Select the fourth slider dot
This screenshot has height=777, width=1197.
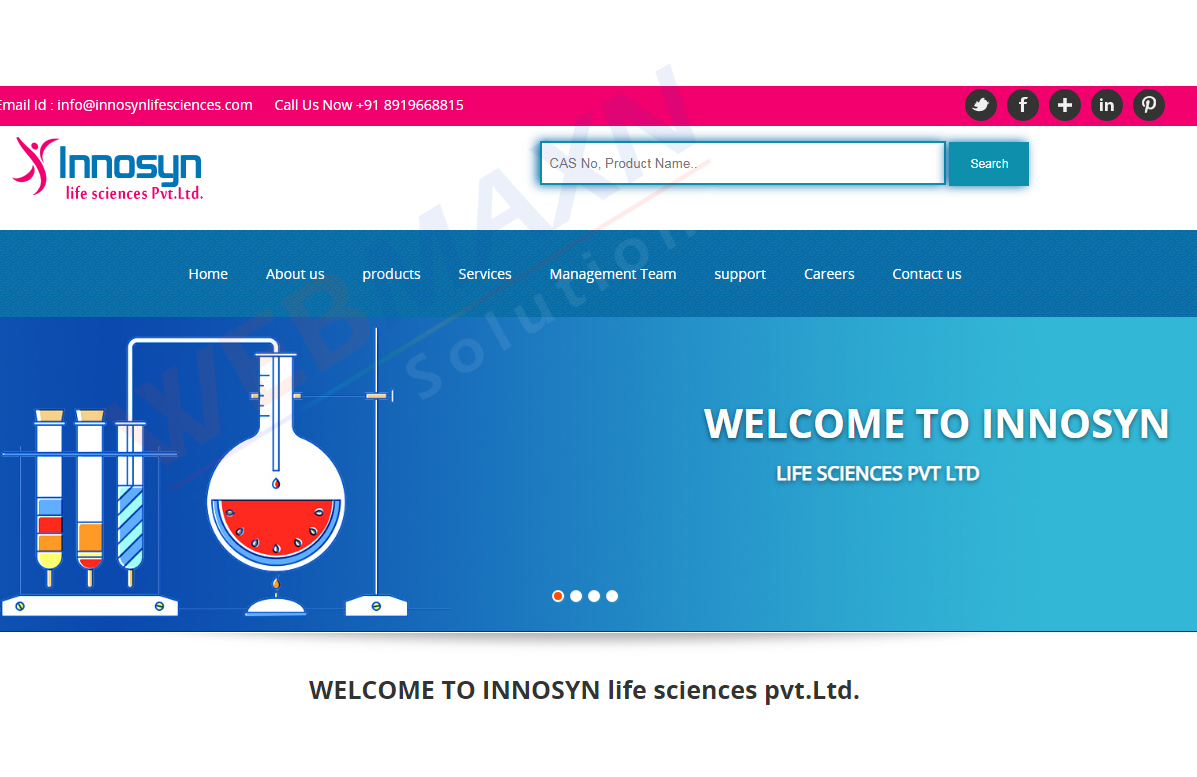[x=612, y=596]
